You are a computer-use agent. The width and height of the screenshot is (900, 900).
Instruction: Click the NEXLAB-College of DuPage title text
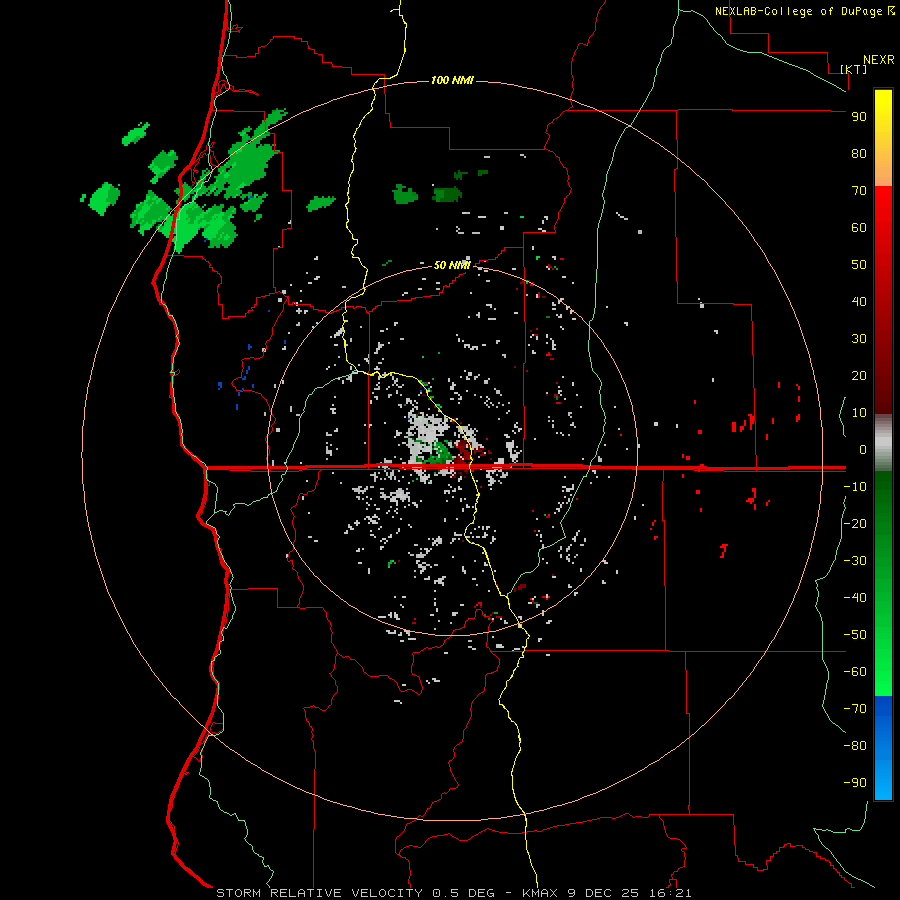click(x=798, y=11)
